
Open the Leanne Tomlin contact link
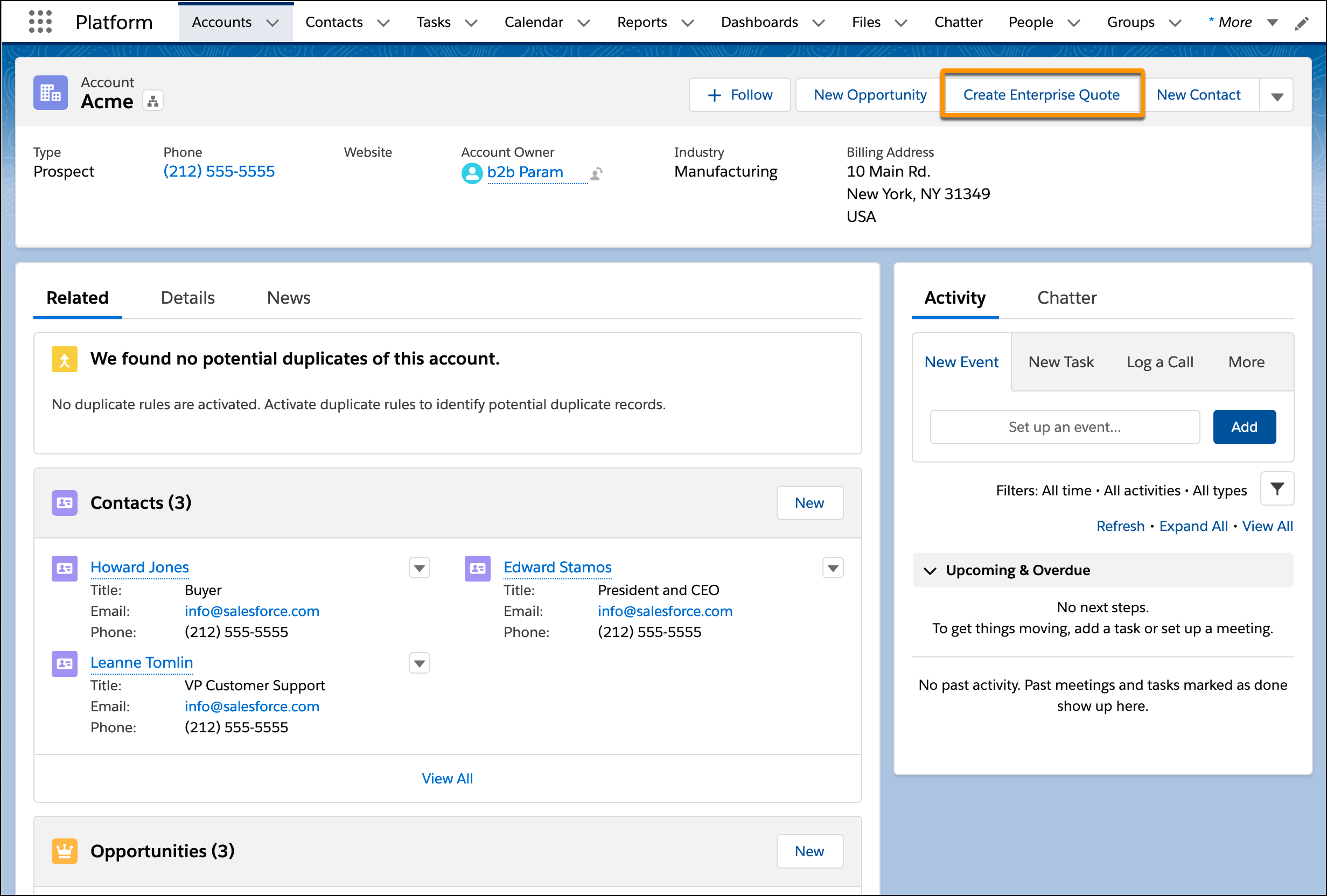click(x=142, y=662)
